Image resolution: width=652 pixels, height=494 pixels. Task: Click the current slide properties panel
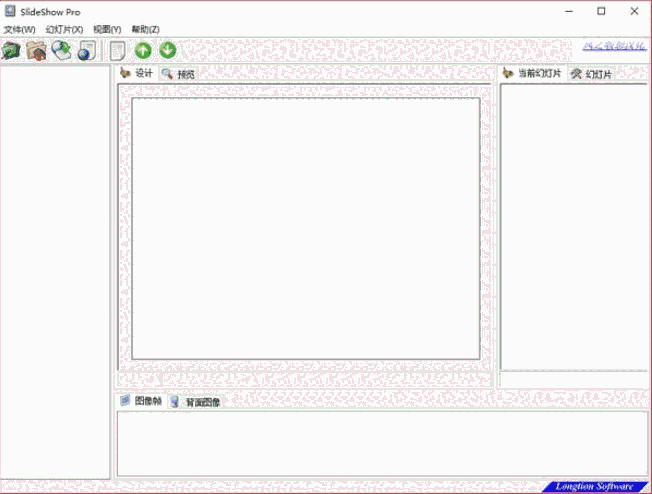(x=574, y=227)
